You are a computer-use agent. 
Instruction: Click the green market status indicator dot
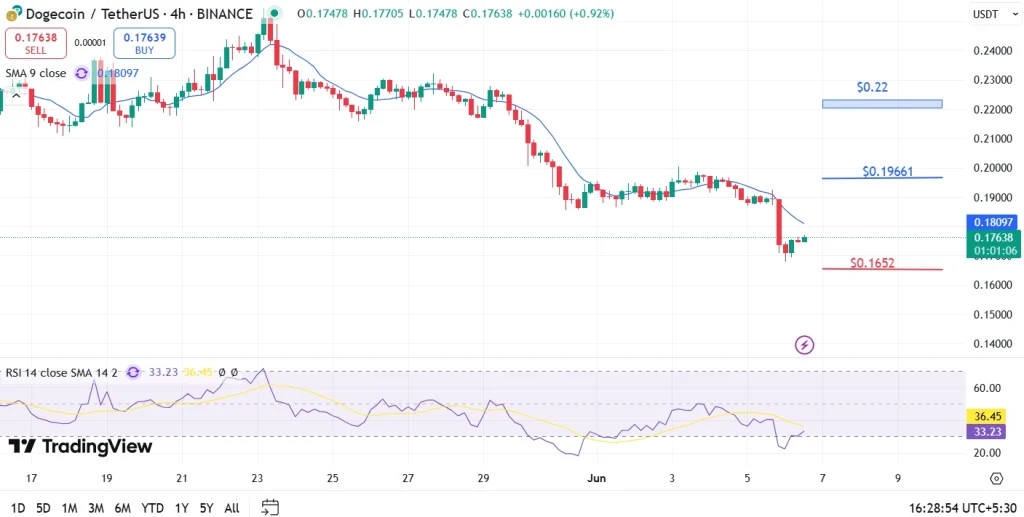pyautogui.click(x=274, y=14)
